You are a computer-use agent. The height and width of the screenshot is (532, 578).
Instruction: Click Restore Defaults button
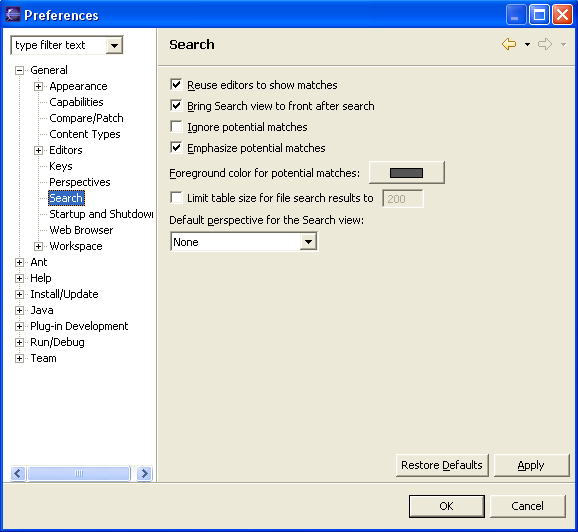click(442, 465)
